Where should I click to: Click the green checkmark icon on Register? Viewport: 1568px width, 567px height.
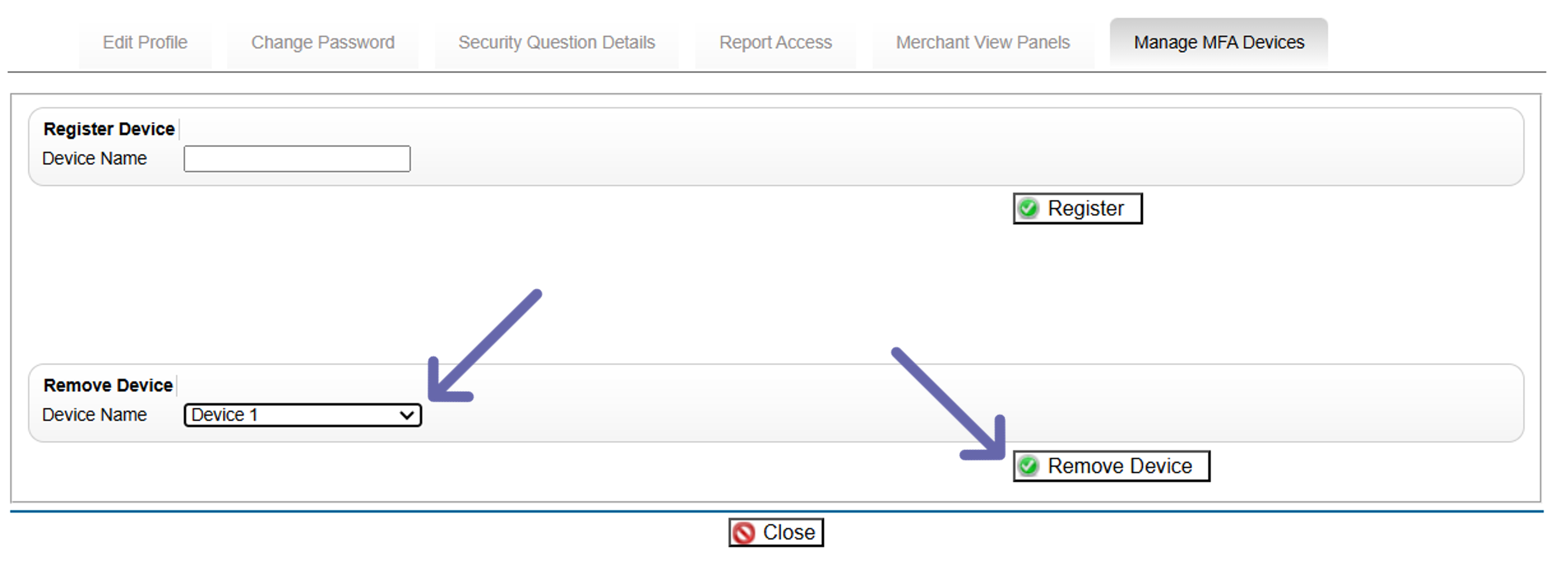[1029, 209]
